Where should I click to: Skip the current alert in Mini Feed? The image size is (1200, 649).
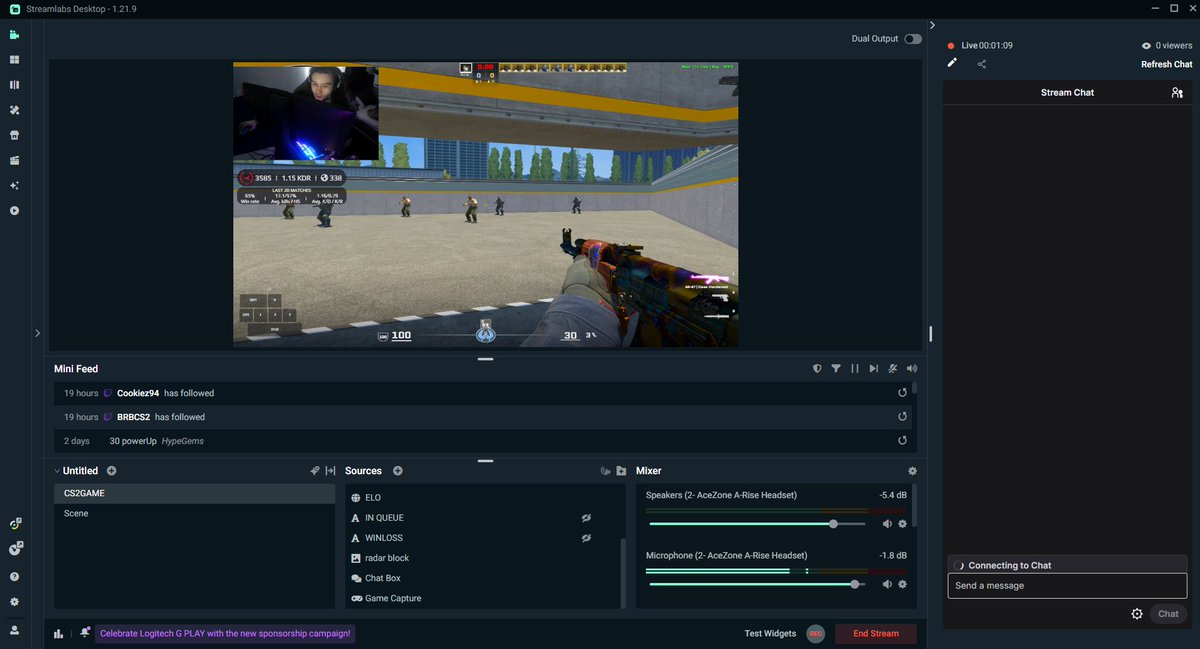tap(873, 369)
